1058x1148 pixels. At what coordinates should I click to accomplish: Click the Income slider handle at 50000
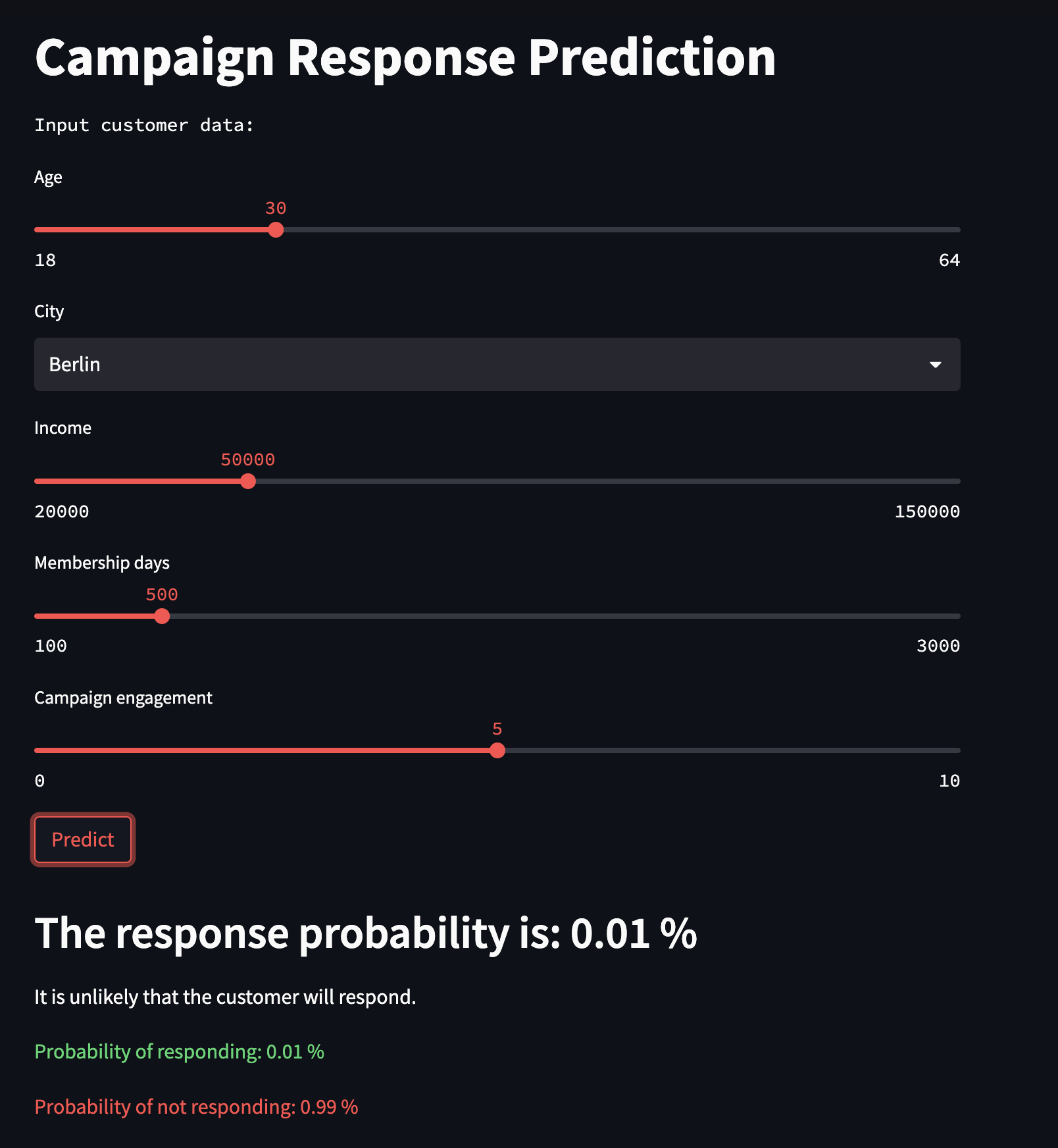(248, 481)
